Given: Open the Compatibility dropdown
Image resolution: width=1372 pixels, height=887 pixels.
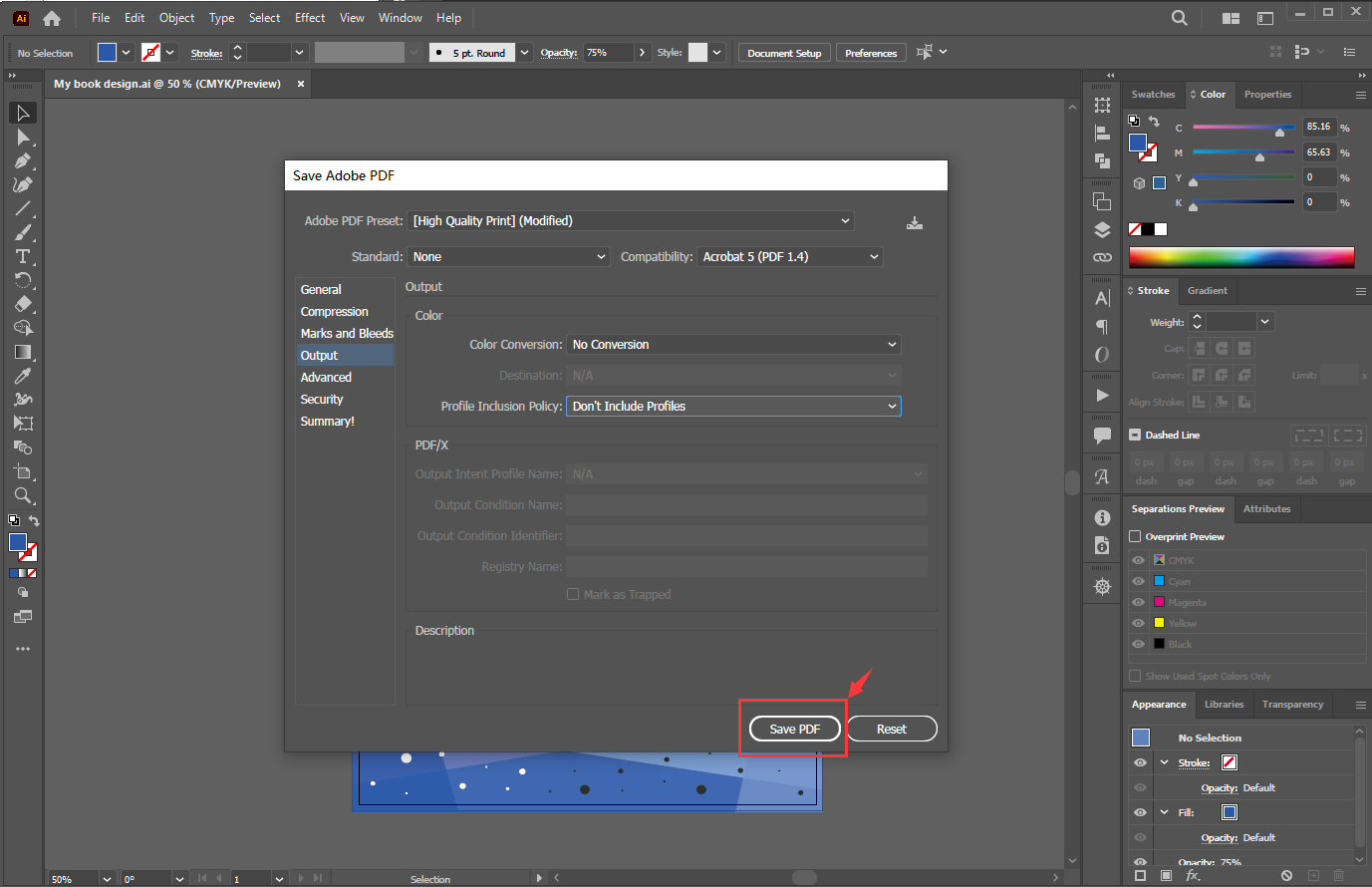Looking at the screenshot, I should pos(790,256).
